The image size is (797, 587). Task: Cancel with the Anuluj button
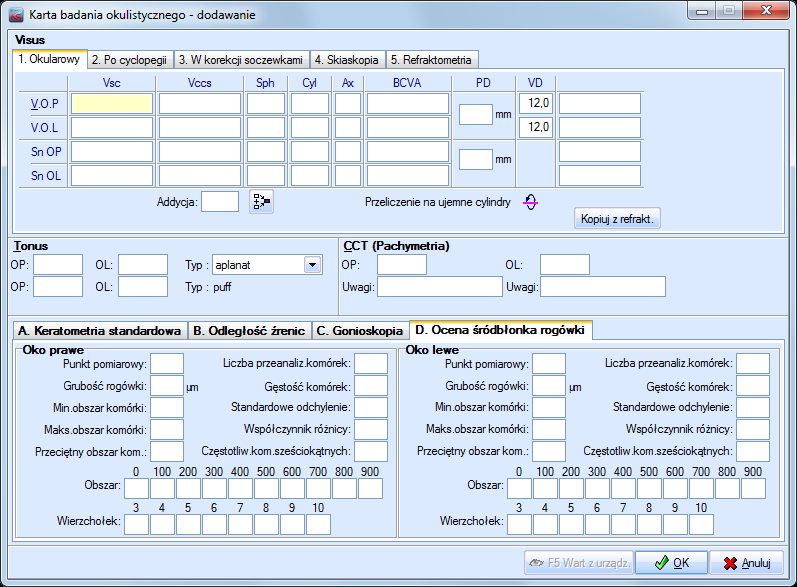tap(746, 563)
